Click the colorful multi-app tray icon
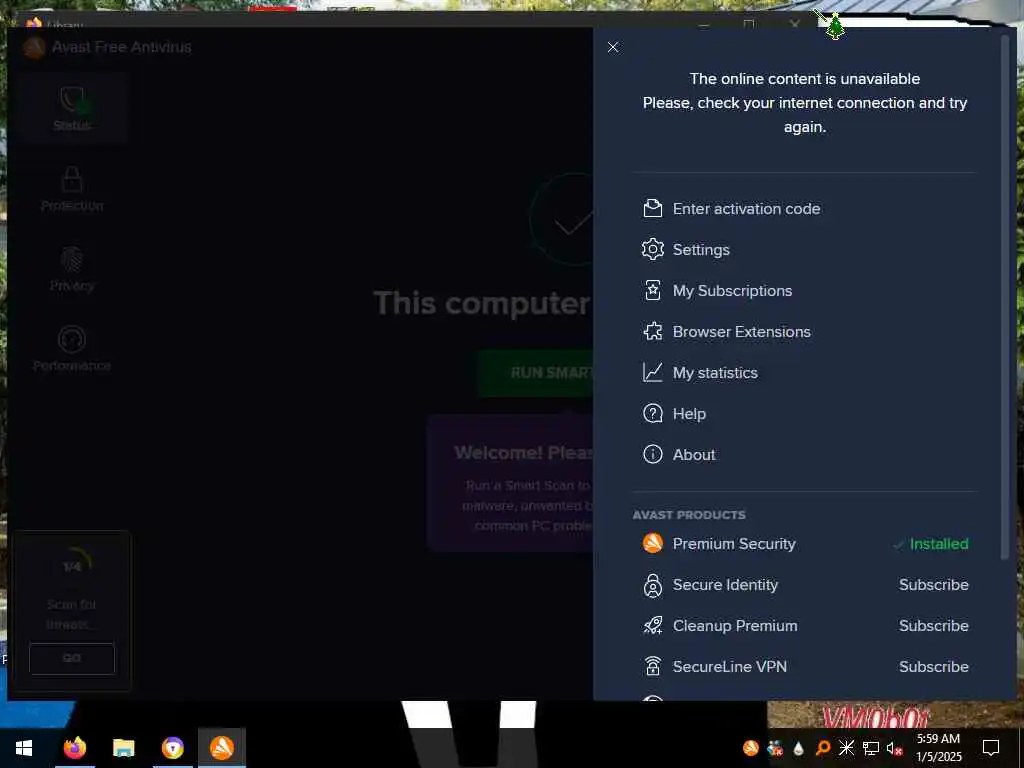1024x768 pixels. (775, 748)
